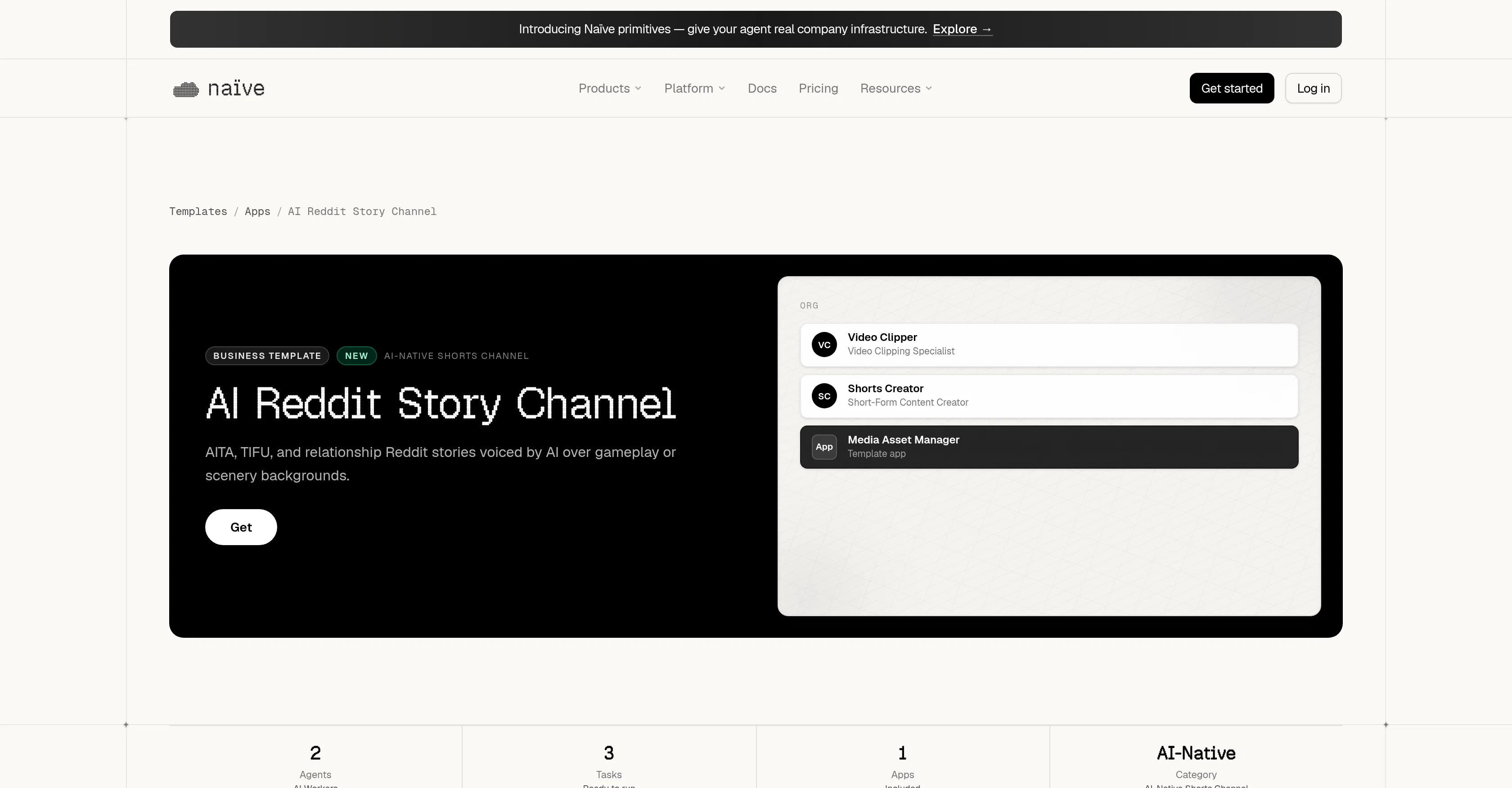Select the Video Clipper card title
The height and width of the screenshot is (788, 1512).
tap(882, 337)
